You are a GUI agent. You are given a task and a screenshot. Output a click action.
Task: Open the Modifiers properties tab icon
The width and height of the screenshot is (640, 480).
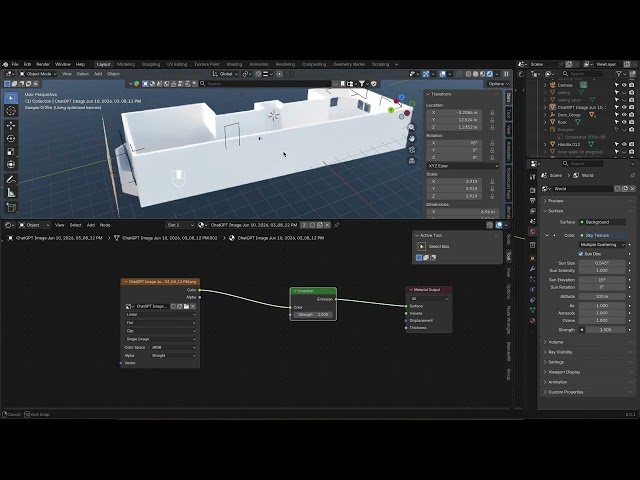(532, 269)
